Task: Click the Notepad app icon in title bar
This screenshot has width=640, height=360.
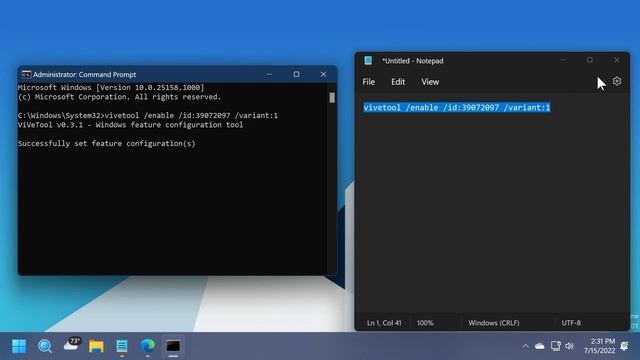Action: point(368,60)
